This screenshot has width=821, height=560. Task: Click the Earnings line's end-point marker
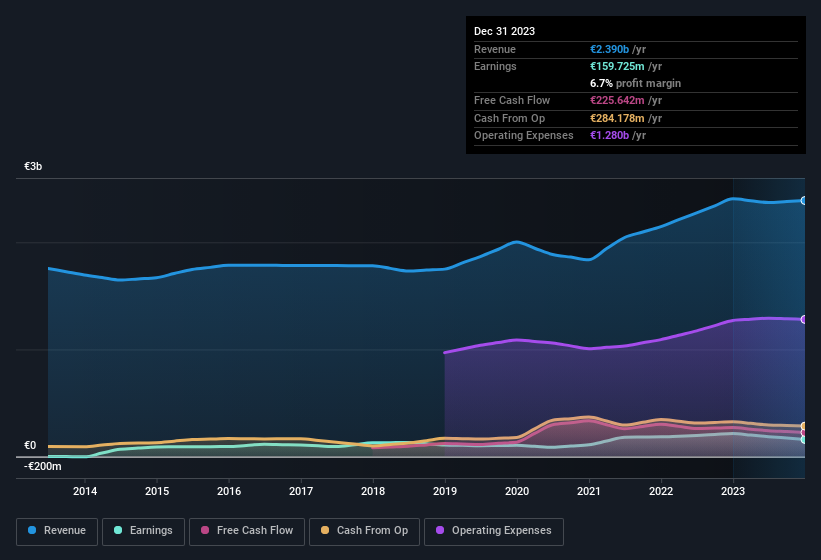803,440
